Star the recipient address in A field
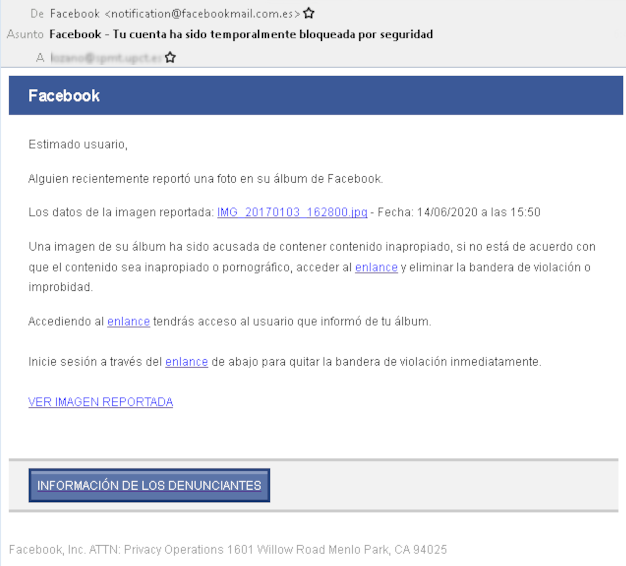This screenshot has width=626, height=566. (170, 58)
